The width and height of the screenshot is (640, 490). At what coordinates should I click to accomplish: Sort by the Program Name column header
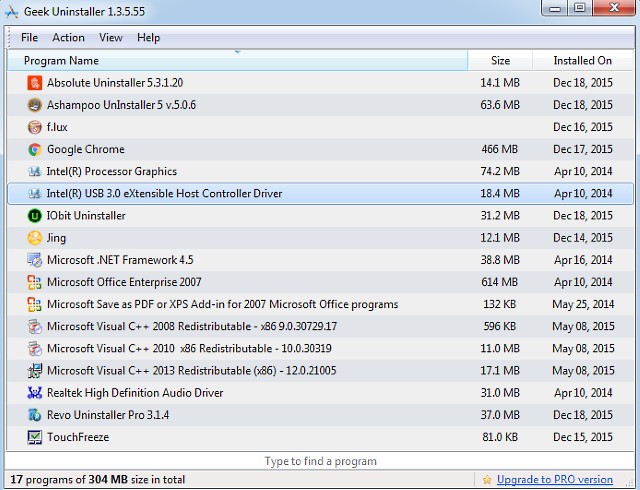coord(237,60)
